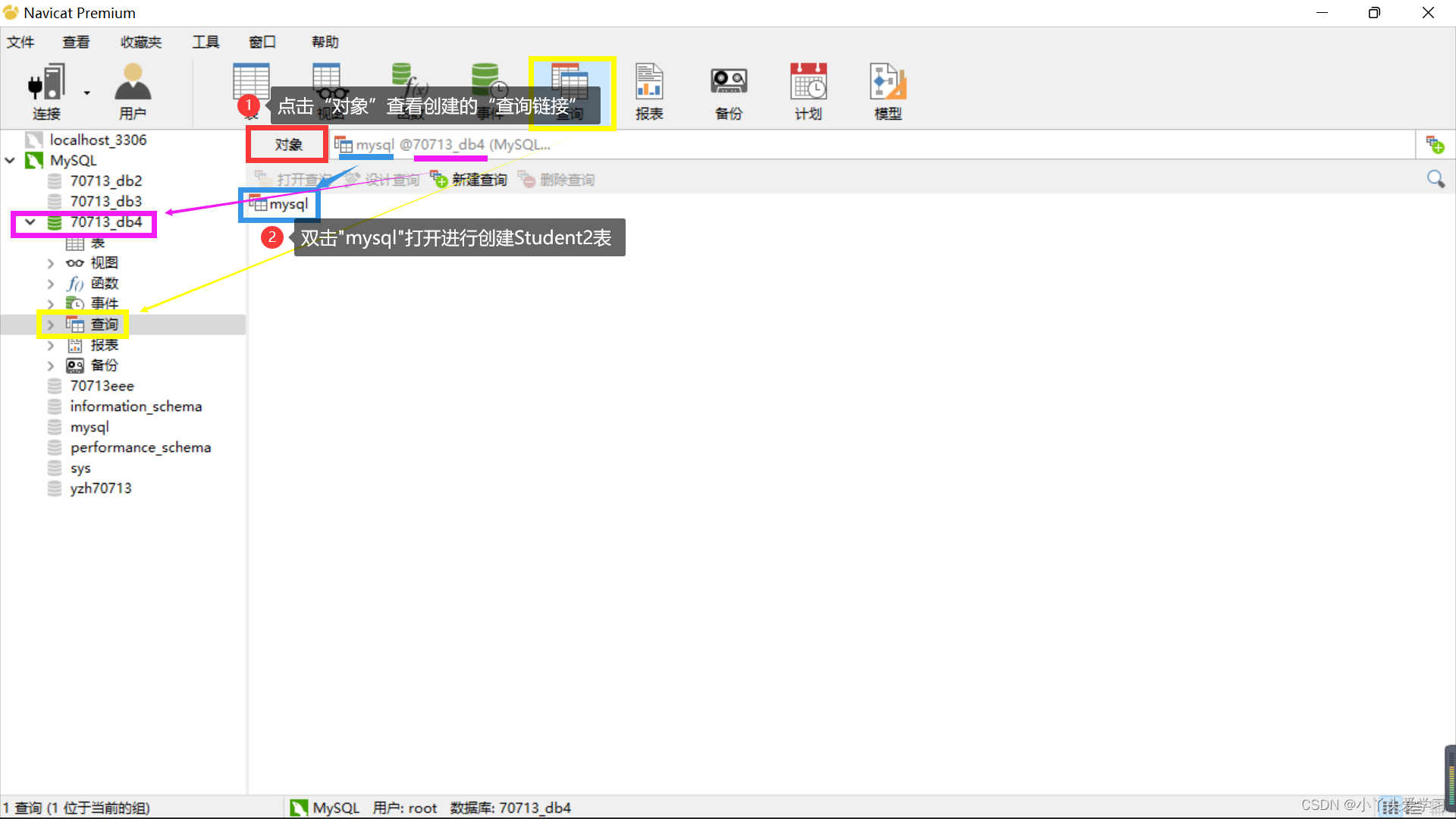Select database performance_schema
This screenshot has width=1456, height=819.
tap(141, 447)
